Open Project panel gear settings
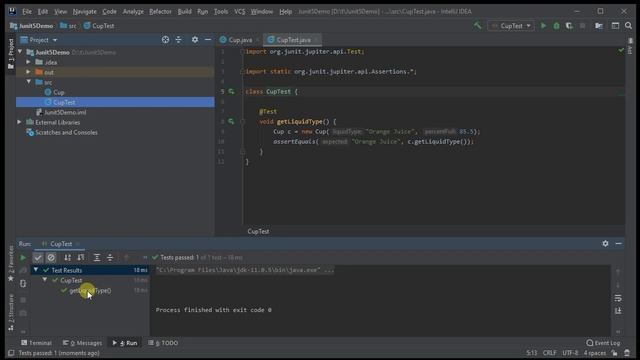Image resolution: width=640 pixels, height=360 pixels. coord(195,40)
